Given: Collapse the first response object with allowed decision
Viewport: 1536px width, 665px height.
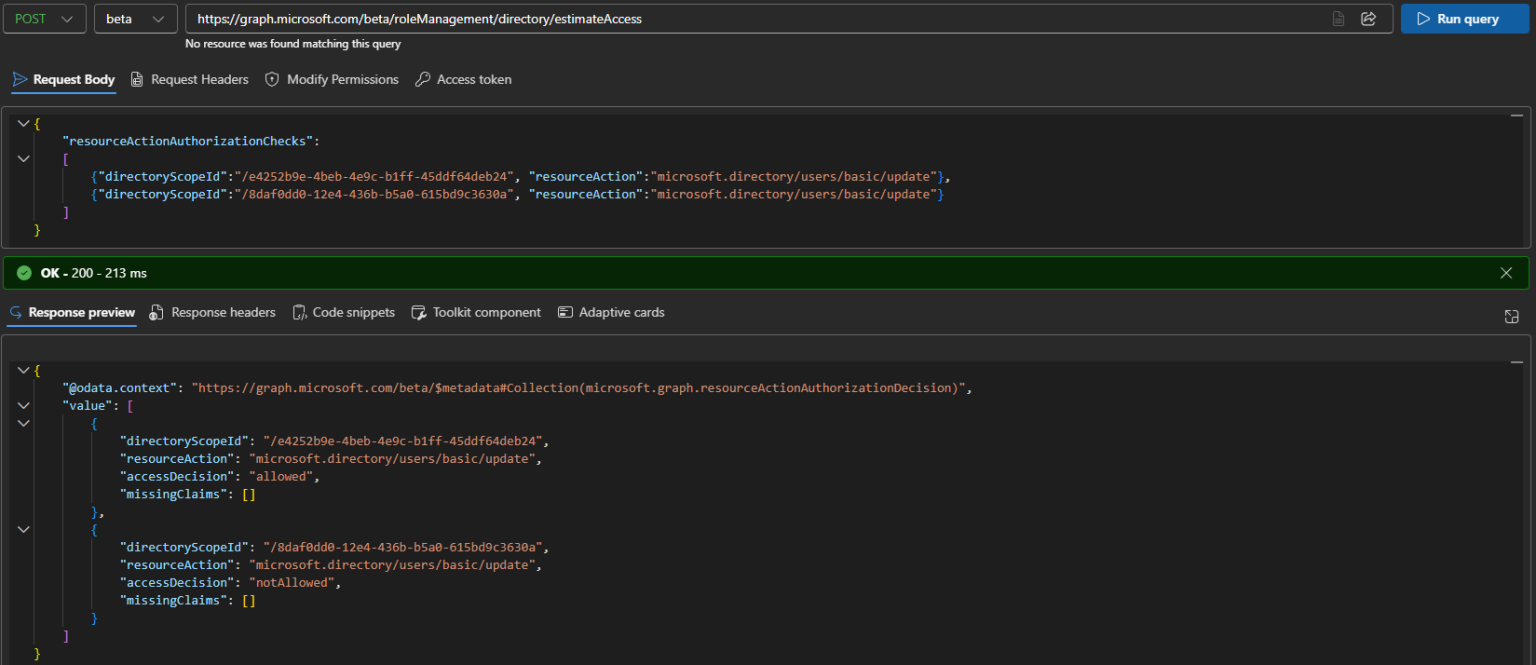Looking at the screenshot, I should point(24,423).
